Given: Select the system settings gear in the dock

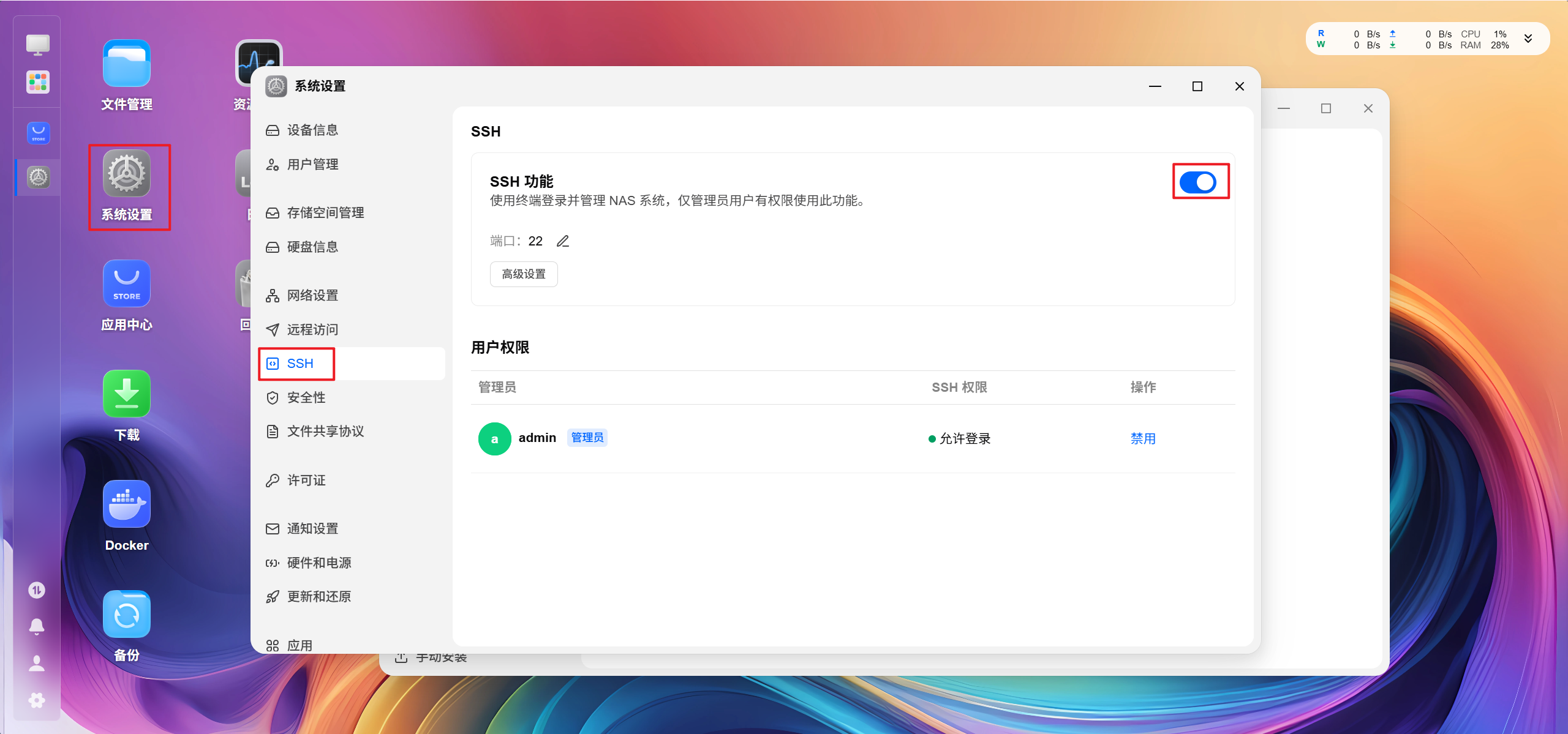Looking at the screenshot, I should tap(38, 178).
